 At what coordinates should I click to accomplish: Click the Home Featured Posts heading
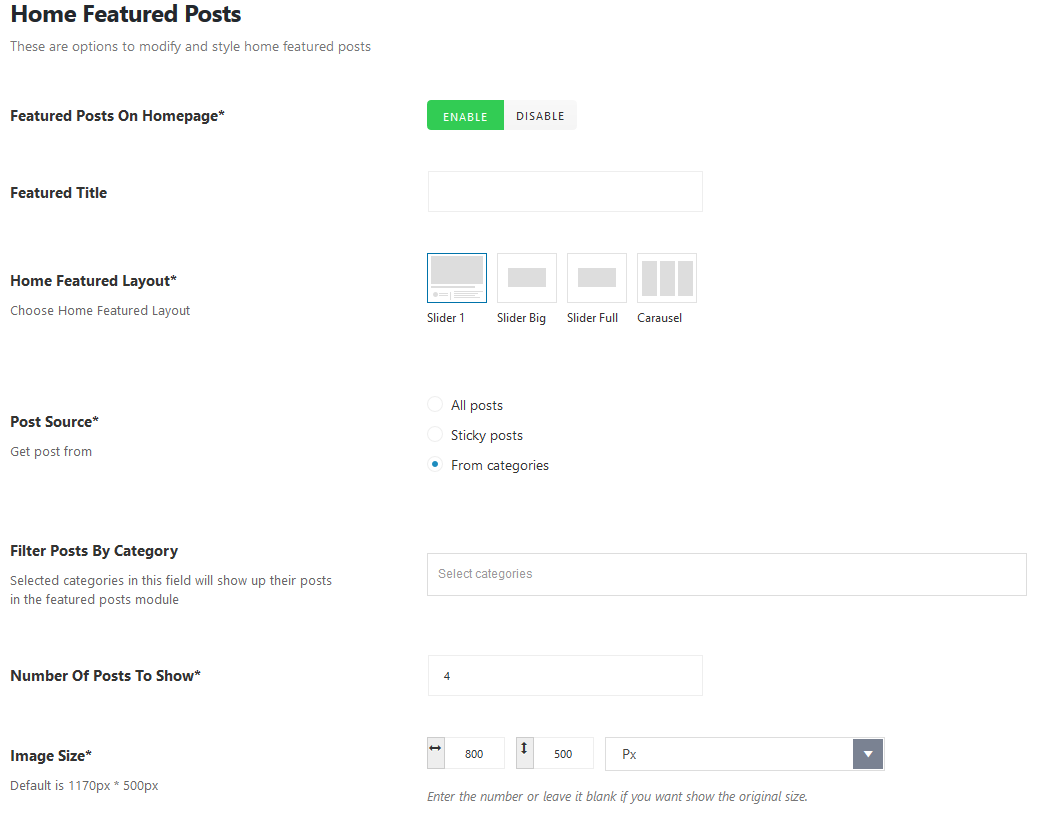tap(126, 15)
